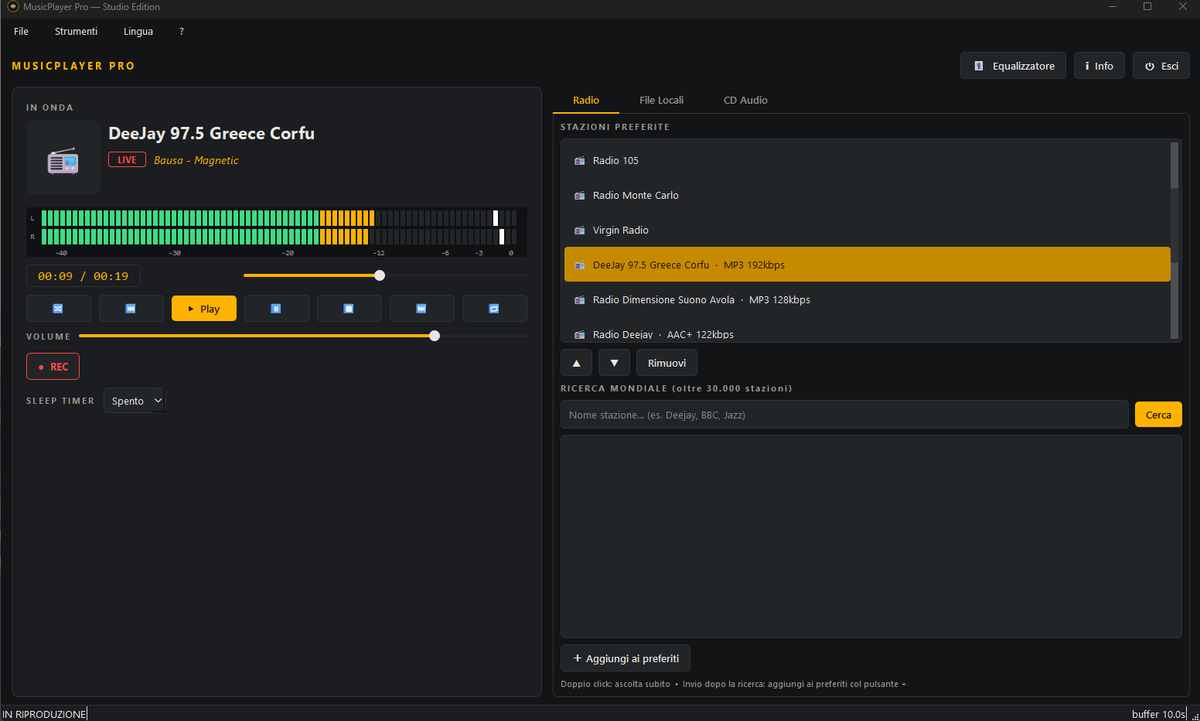Viewport: 1200px width, 721px height.
Task: Click the Radio Deejay AAC+ station icon
Action: click(x=580, y=335)
